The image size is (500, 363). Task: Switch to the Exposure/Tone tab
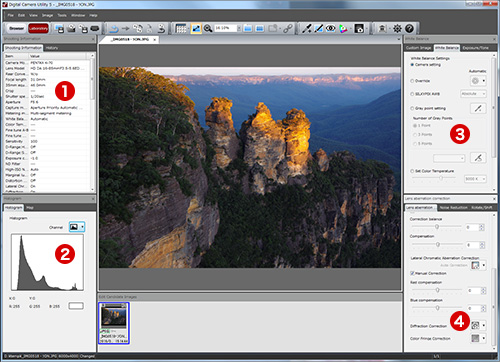tap(476, 48)
